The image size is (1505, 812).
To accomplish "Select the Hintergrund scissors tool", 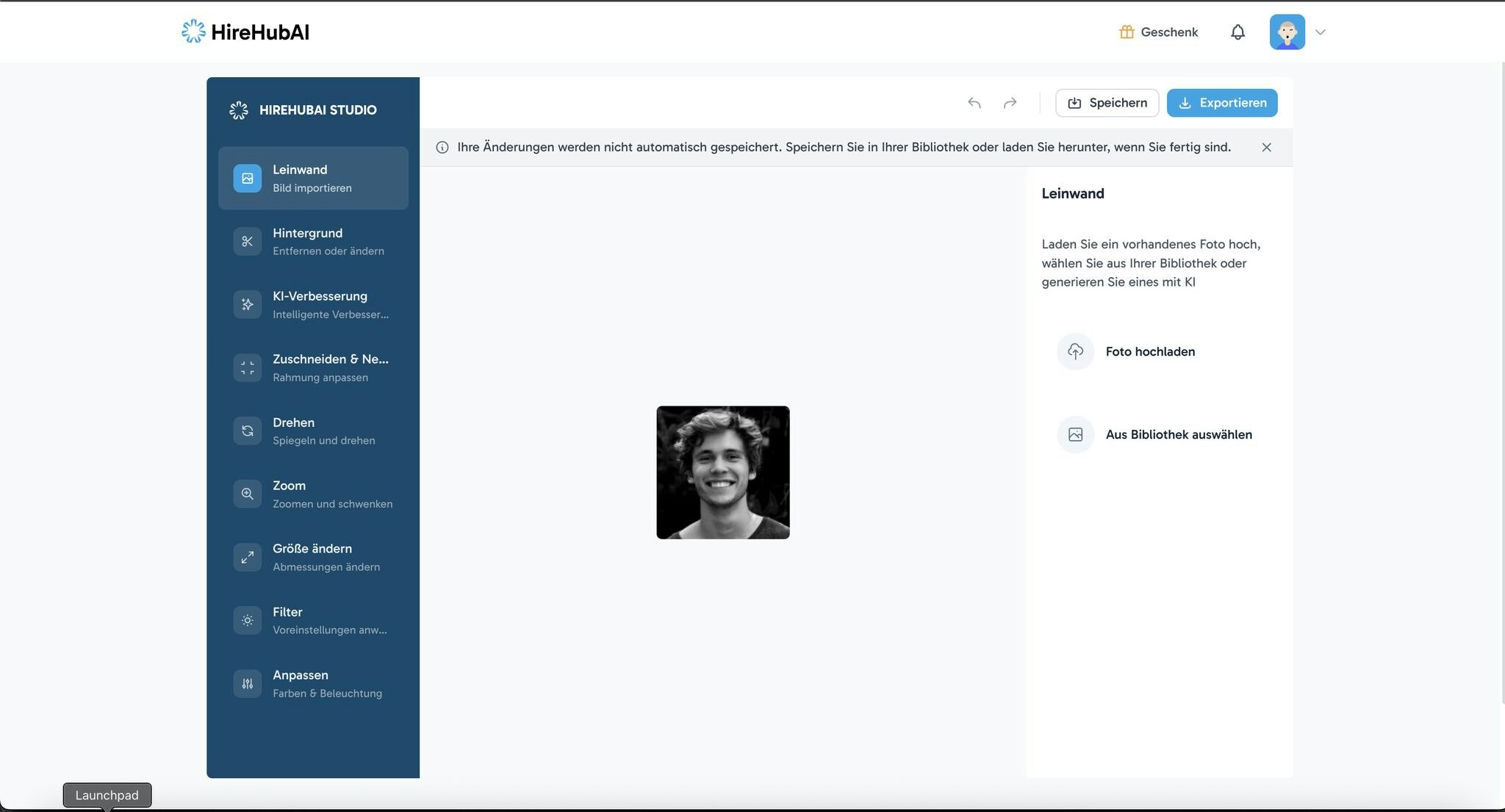I will (248, 241).
